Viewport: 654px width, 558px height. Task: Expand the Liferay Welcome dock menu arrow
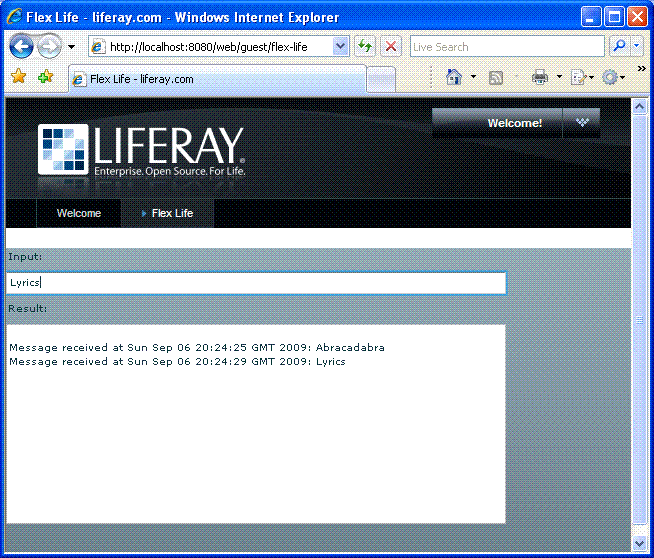pyautogui.click(x=582, y=123)
